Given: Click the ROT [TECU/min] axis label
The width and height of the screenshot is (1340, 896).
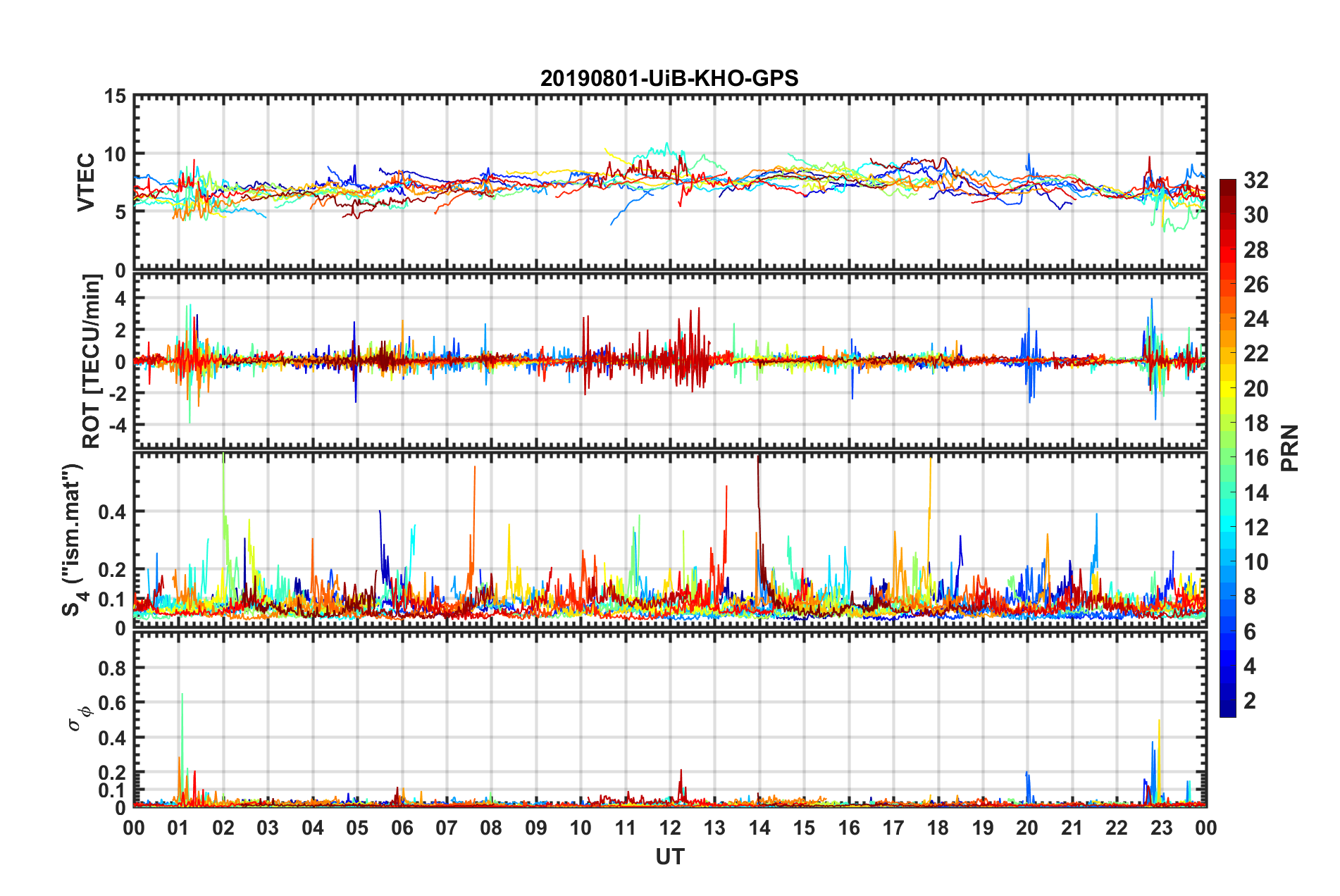Looking at the screenshot, I should coord(92,361).
